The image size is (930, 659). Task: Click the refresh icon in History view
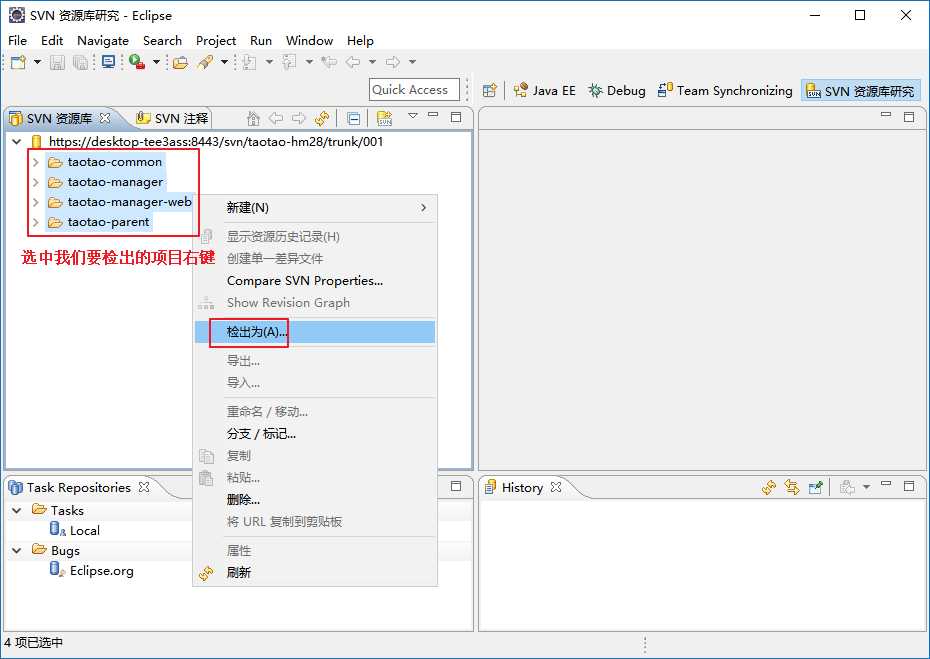point(769,488)
